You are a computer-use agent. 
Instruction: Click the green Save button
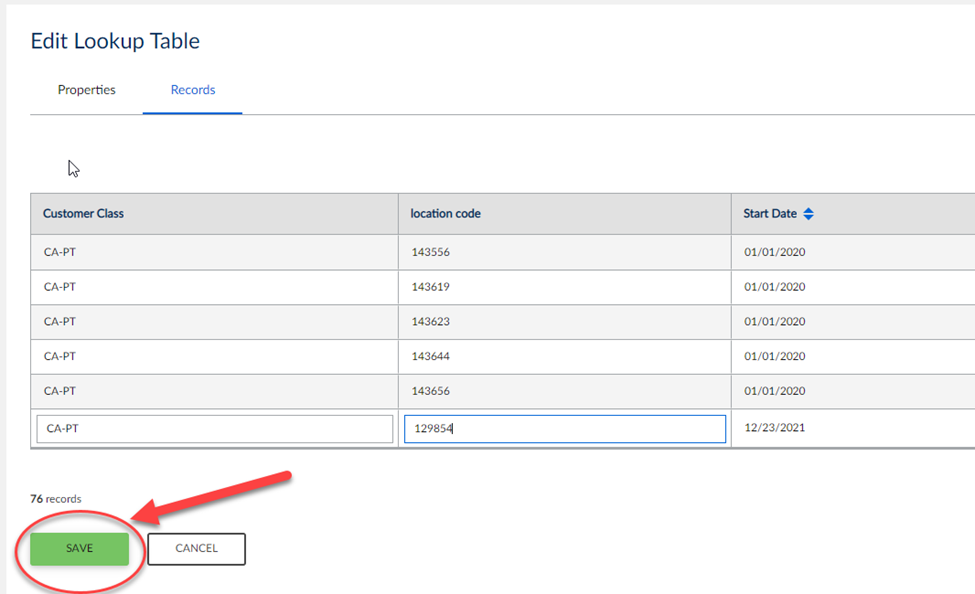pos(79,548)
